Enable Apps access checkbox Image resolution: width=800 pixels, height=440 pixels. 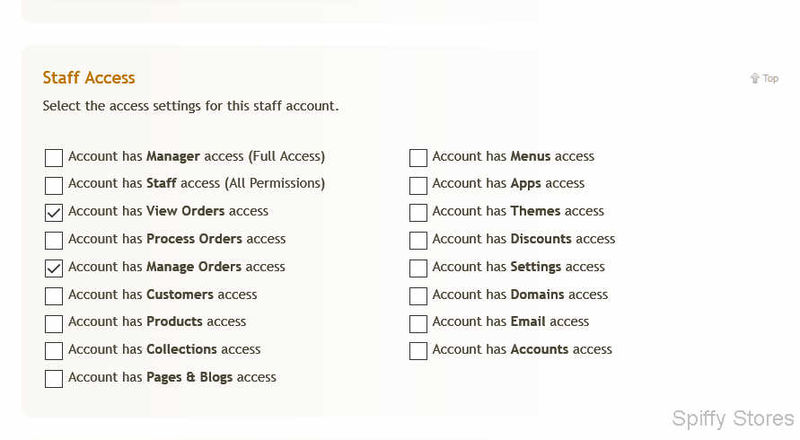(418, 185)
